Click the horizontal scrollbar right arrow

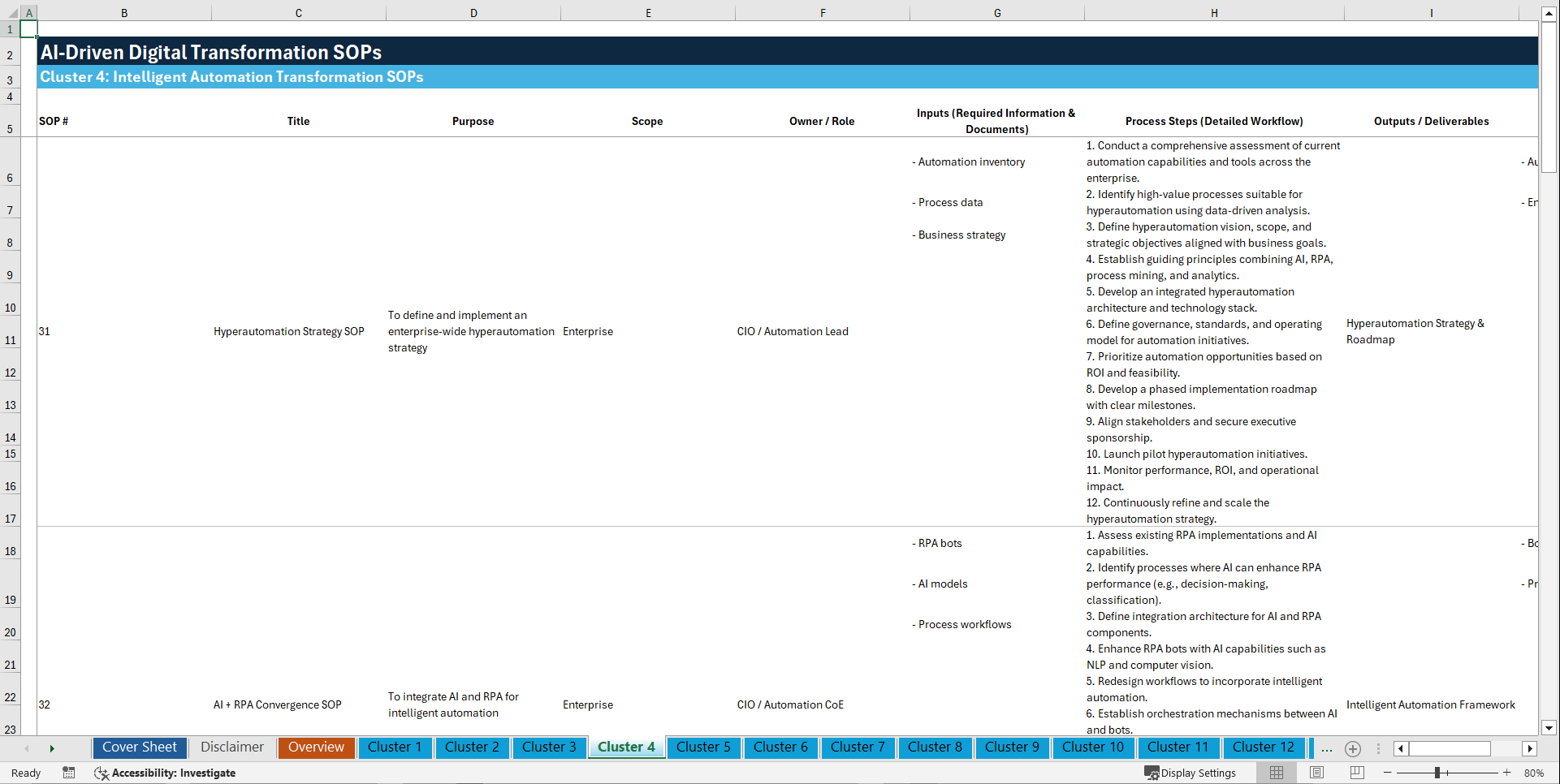point(1530,748)
